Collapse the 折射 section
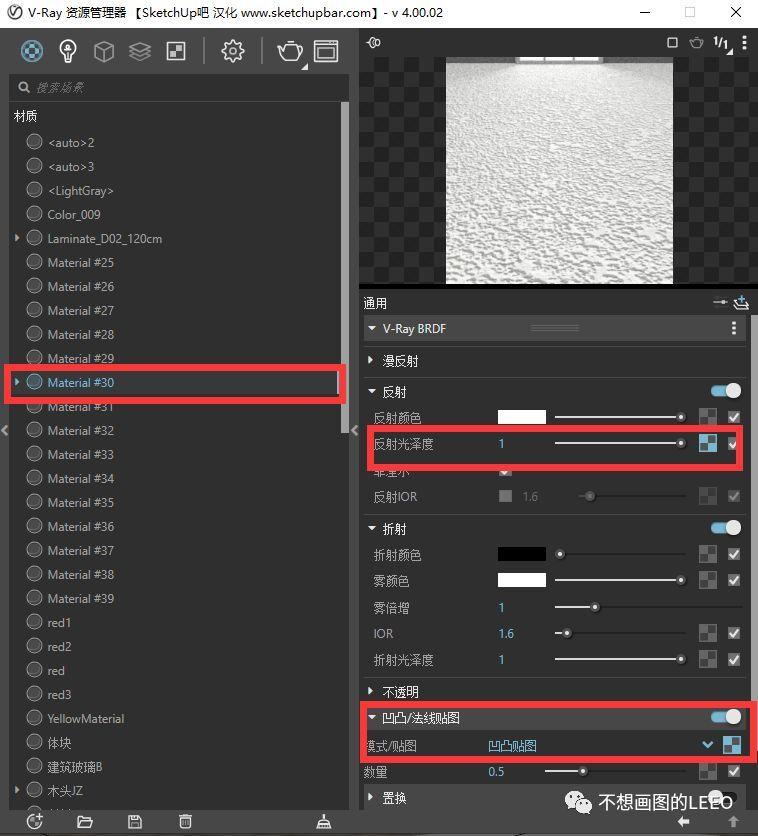The image size is (758, 836). (372, 528)
